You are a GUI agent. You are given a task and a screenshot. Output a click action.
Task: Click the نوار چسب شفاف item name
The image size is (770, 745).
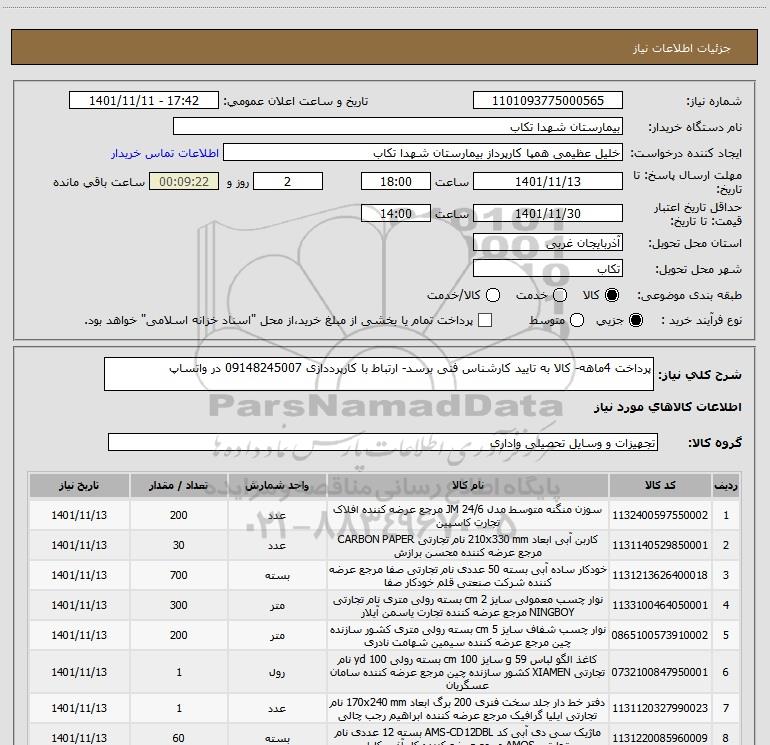468,635
